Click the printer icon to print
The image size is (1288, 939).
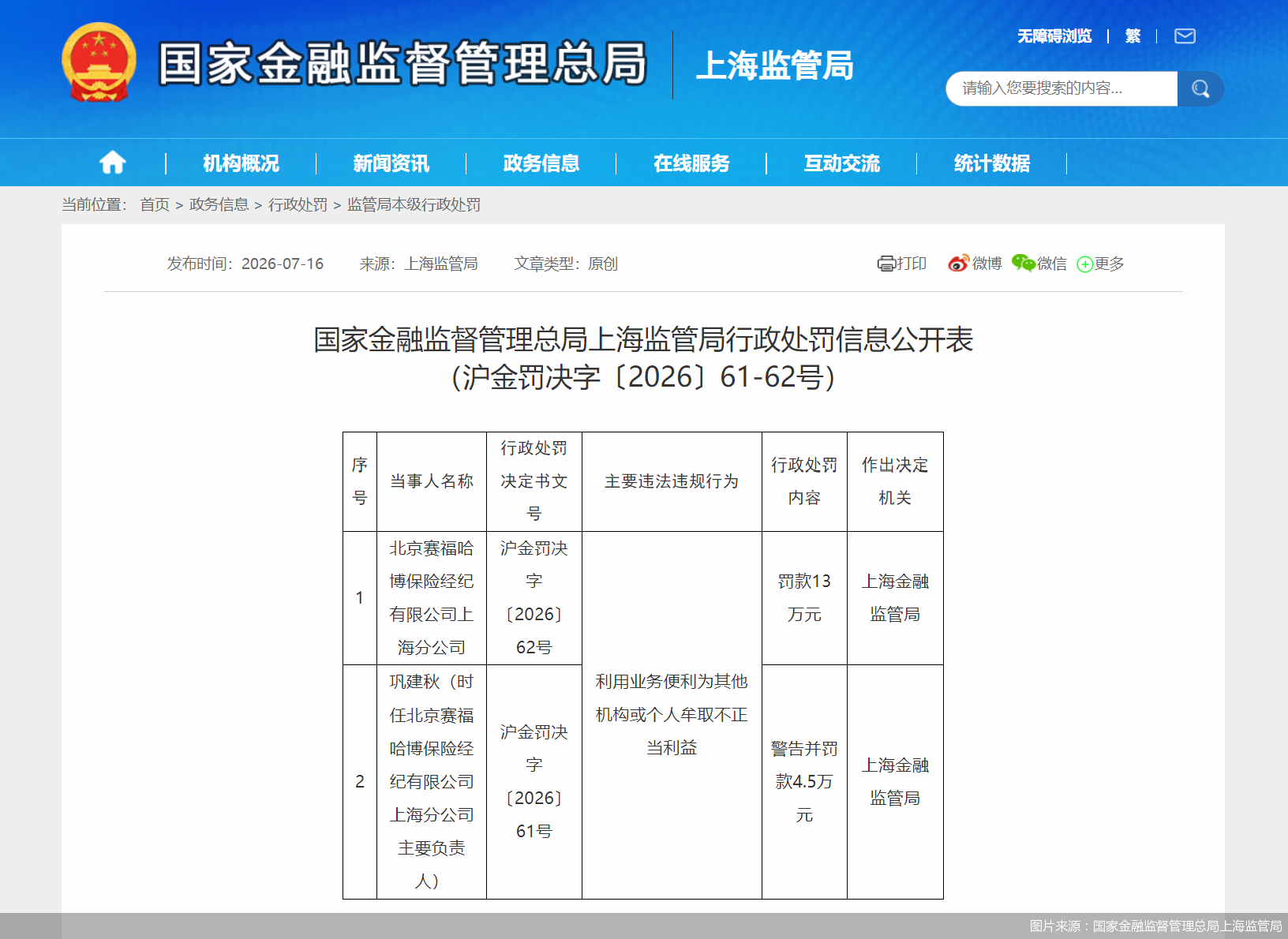(x=886, y=264)
